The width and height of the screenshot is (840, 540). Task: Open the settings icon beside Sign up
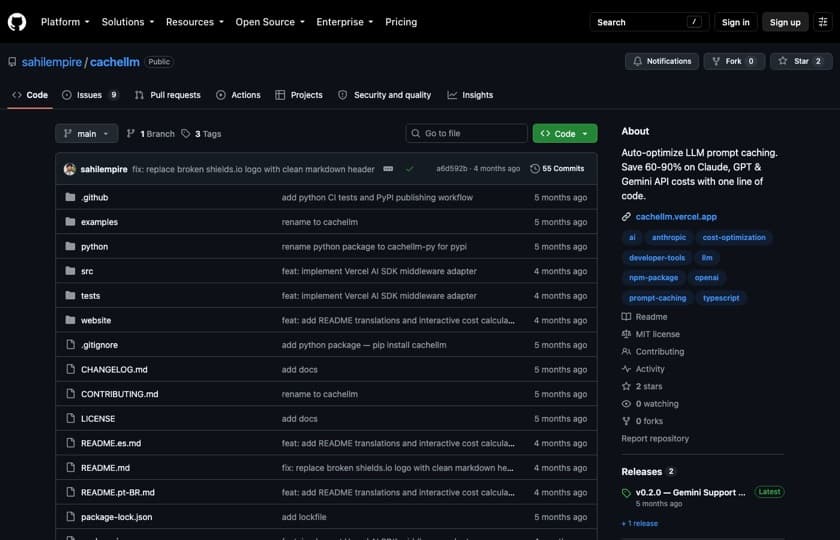(823, 22)
